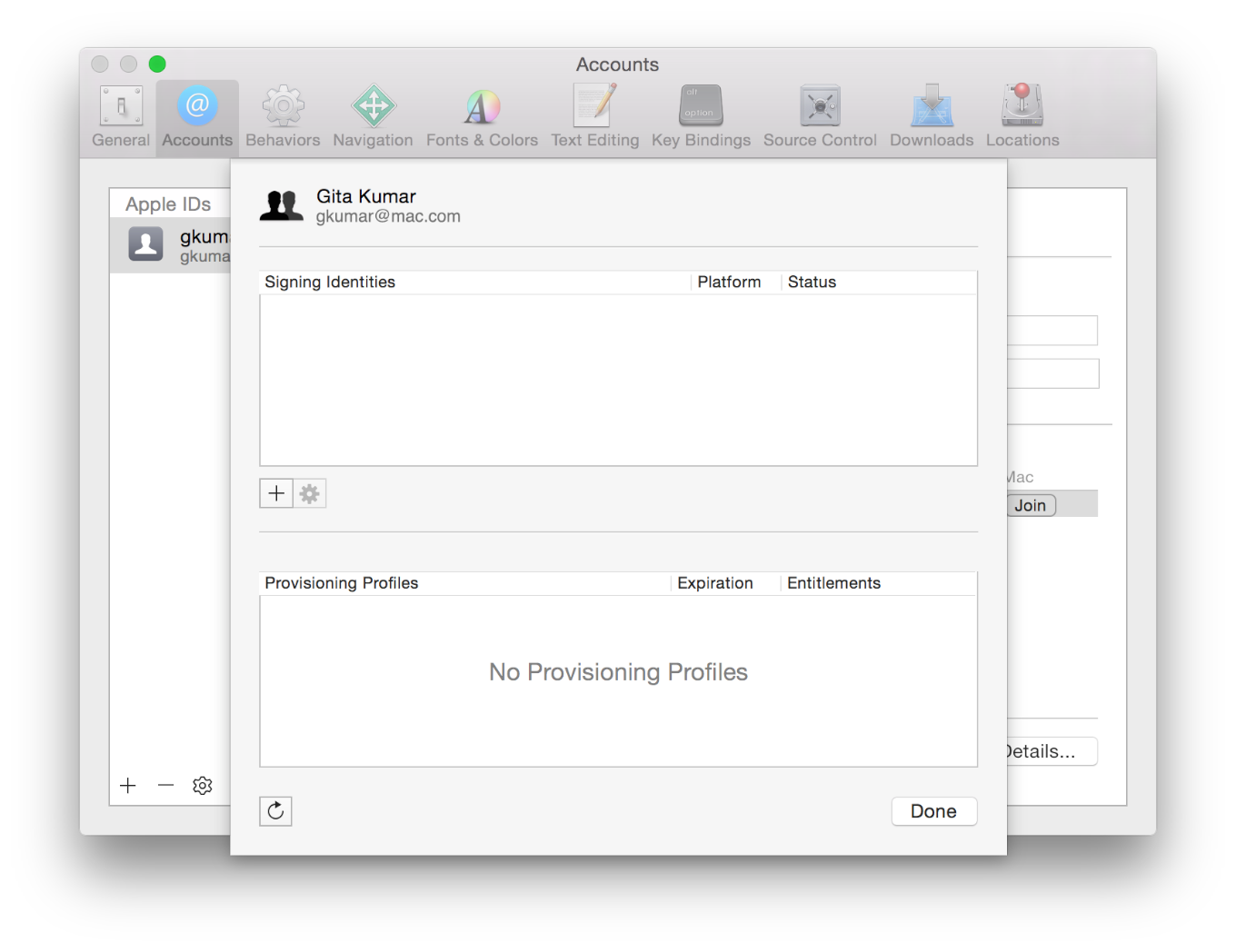
Task: Switch to Navigation preferences
Action: pos(373,118)
